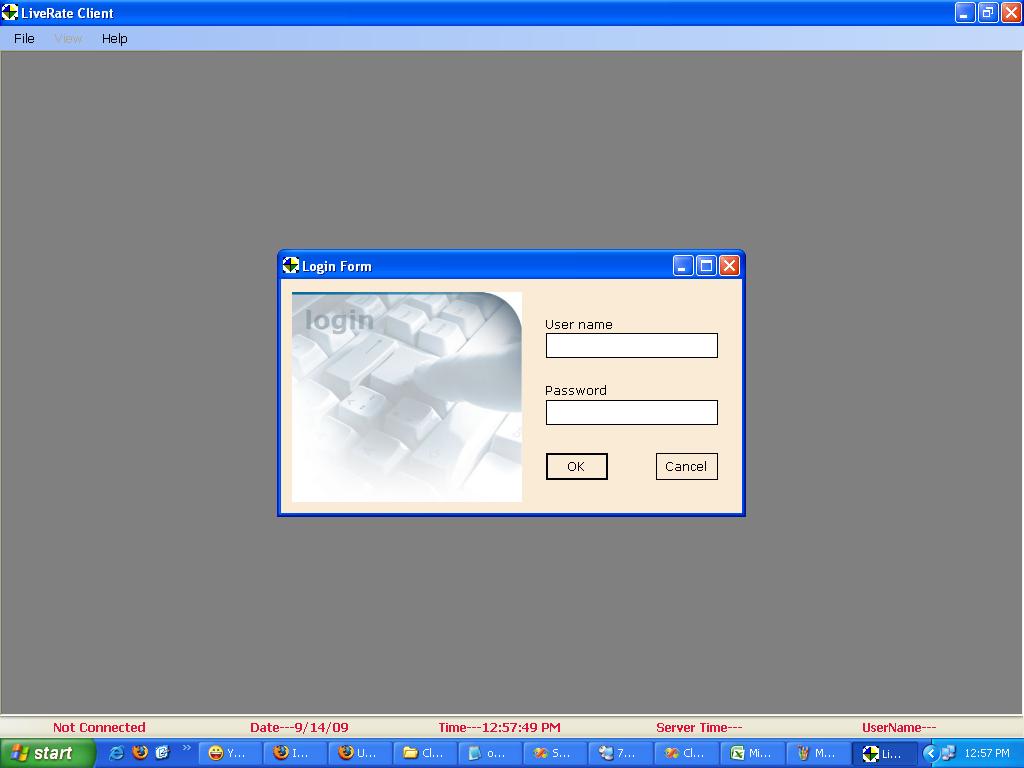The height and width of the screenshot is (768, 1024).
Task: Switch to Excel taskbar item 'Mi...'
Action: point(751,754)
